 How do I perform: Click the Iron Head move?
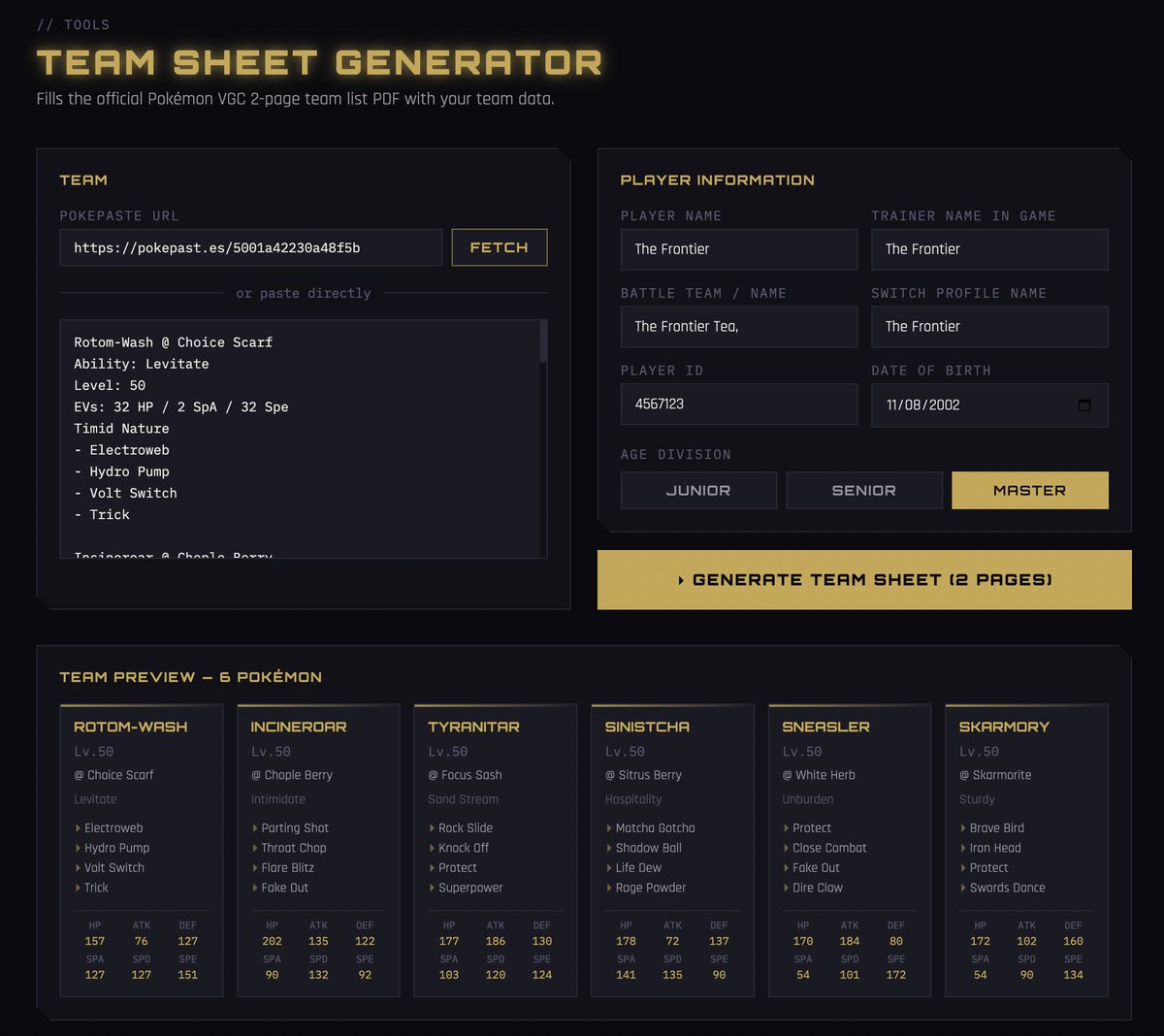(995, 848)
